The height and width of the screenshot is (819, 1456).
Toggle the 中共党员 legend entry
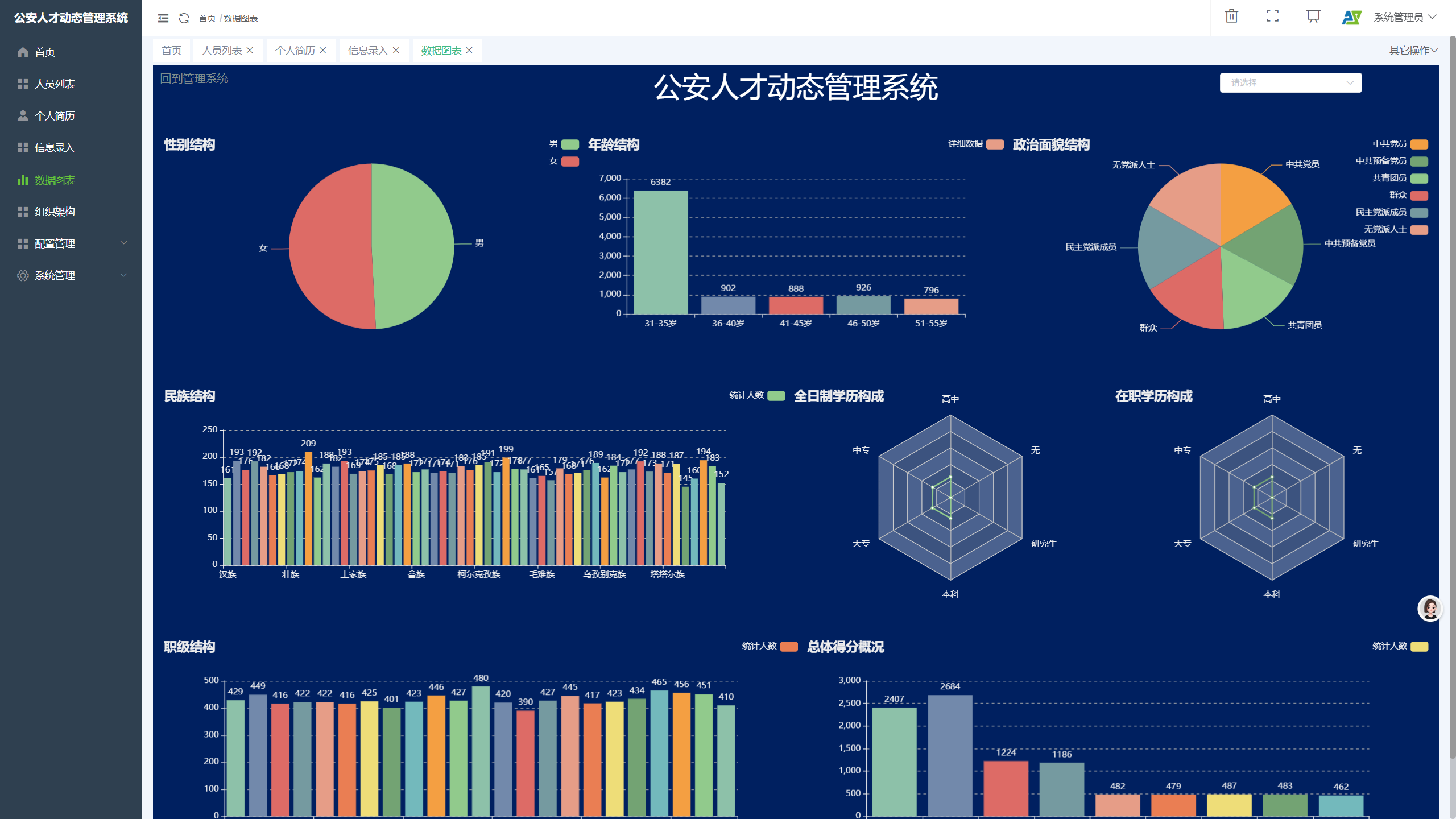point(1419,144)
